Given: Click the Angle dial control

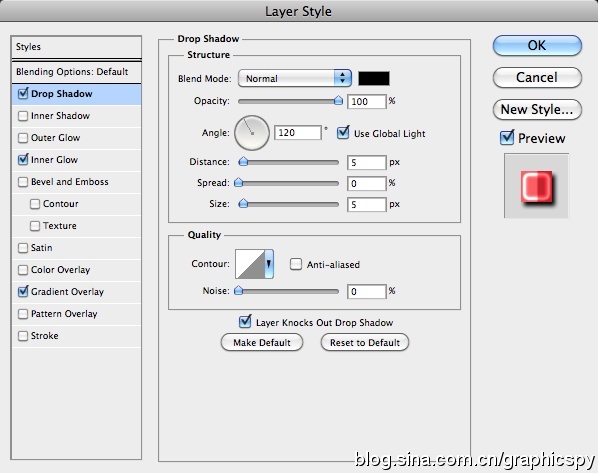Looking at the screenshot, I should pyautogui.click(x=252, y=133).
